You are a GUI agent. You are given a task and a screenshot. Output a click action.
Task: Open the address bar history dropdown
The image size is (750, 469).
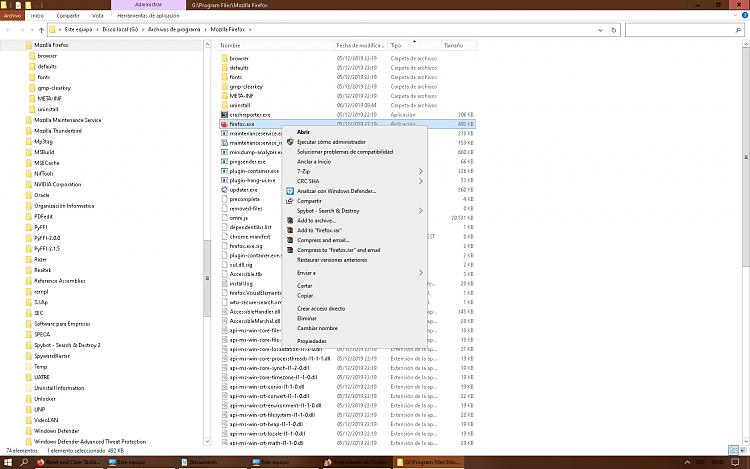tap(600, 30)
